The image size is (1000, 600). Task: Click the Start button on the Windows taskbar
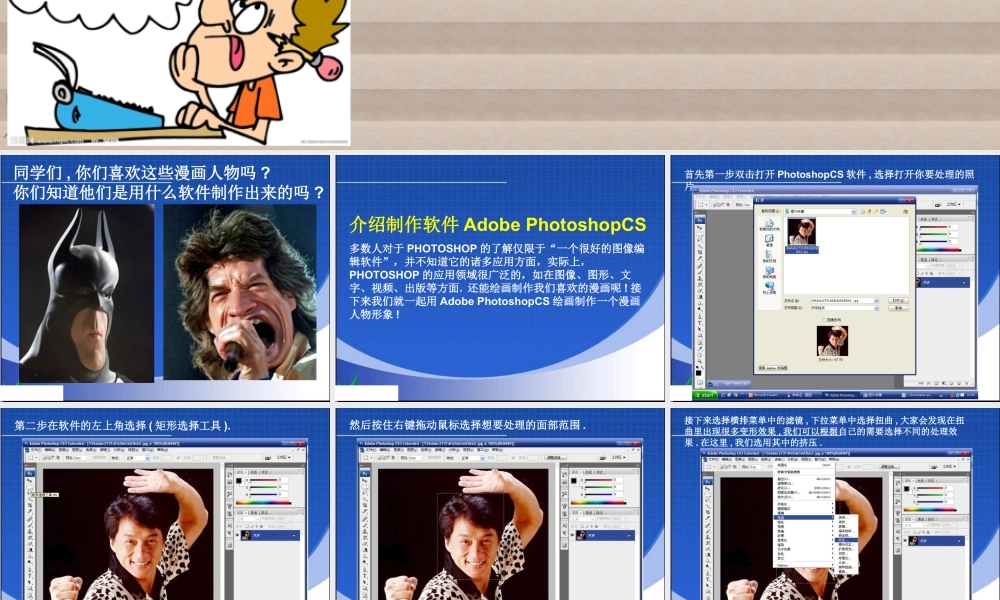[x=712, y=386]
